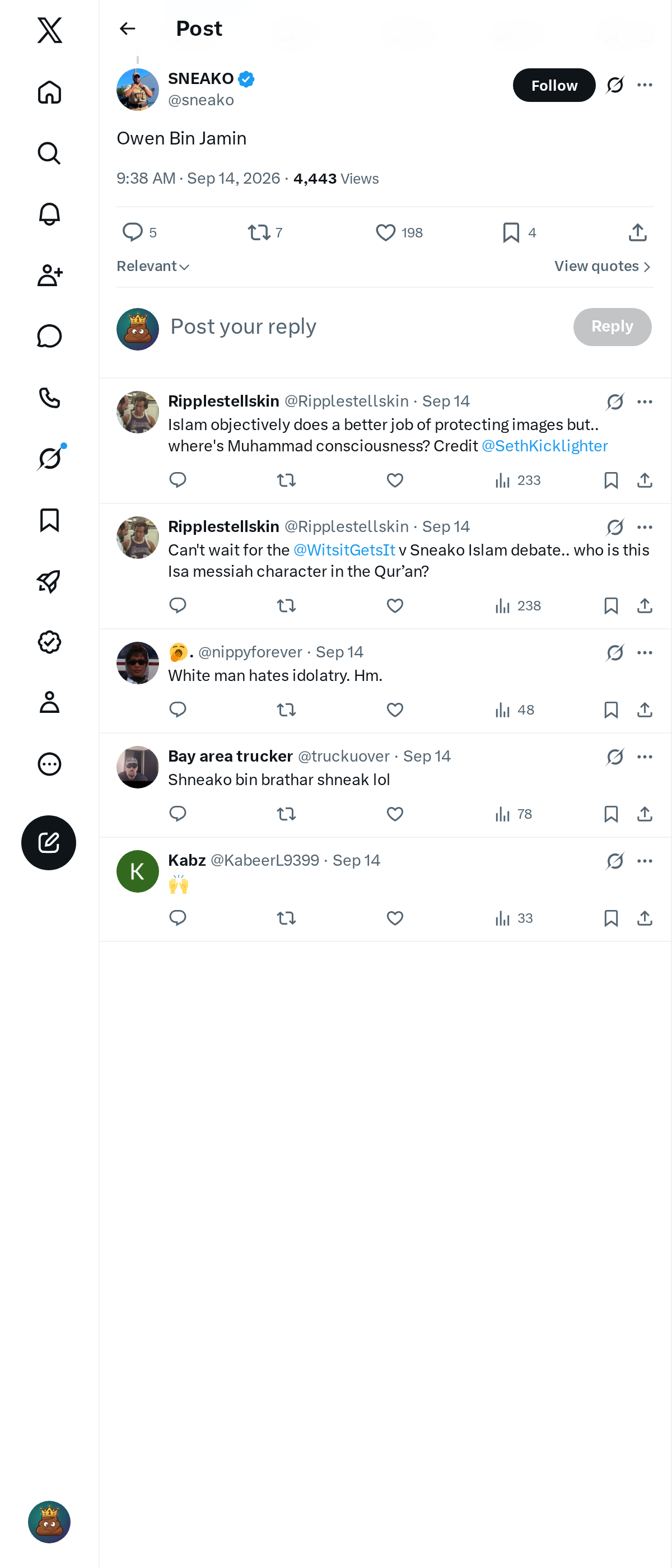
Task: Open the Profile item in the sidebar
Action: coord(49,702)
